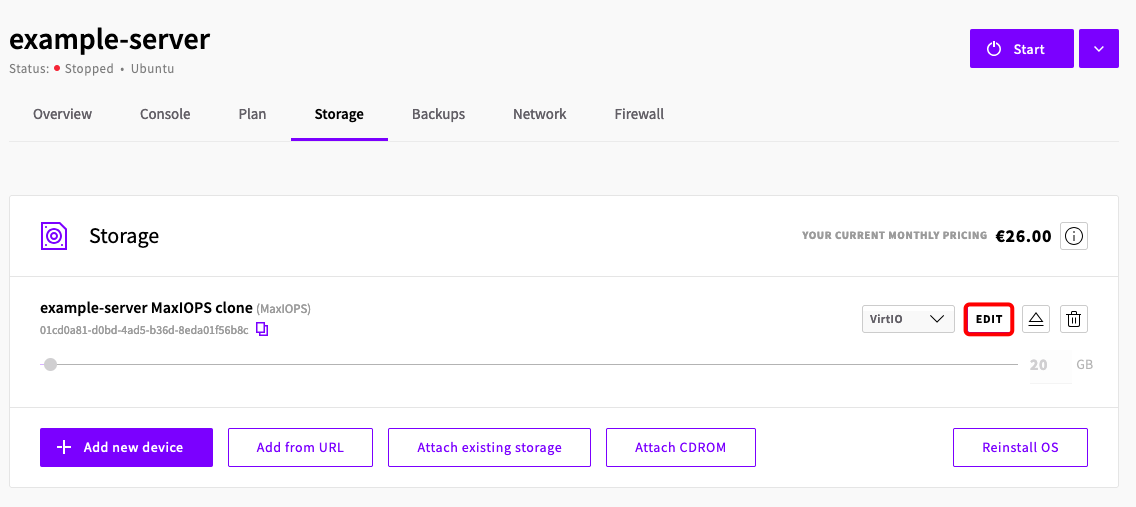The height and width of the screenshot is (507, 1136).
Task: Click the eject storage device icon
Action: [x=1035, y=319]
